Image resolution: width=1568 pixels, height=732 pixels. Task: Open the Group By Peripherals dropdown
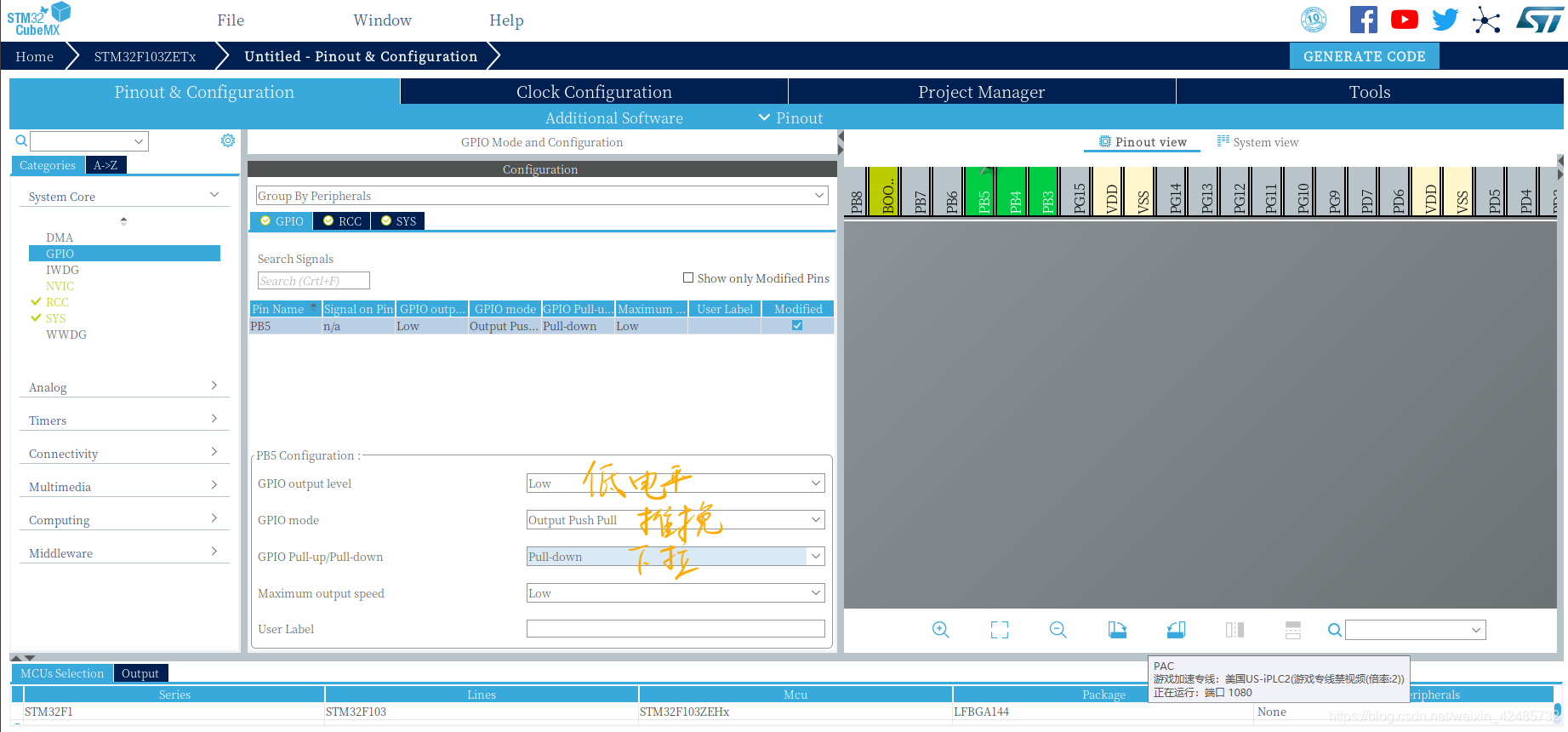click(542, 196)
